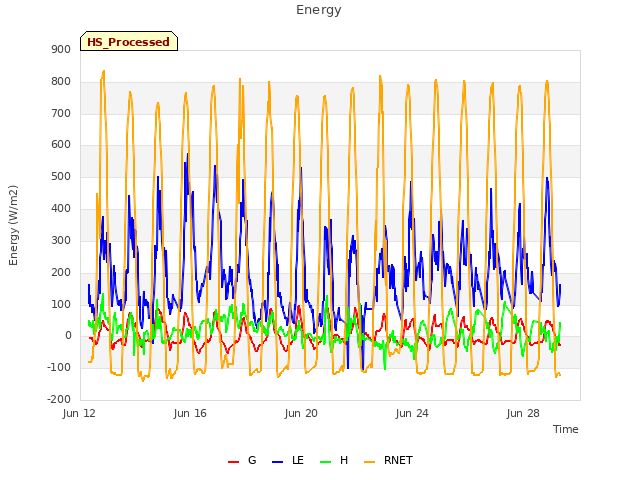Toggle the G series legend entry

(242, 460)
